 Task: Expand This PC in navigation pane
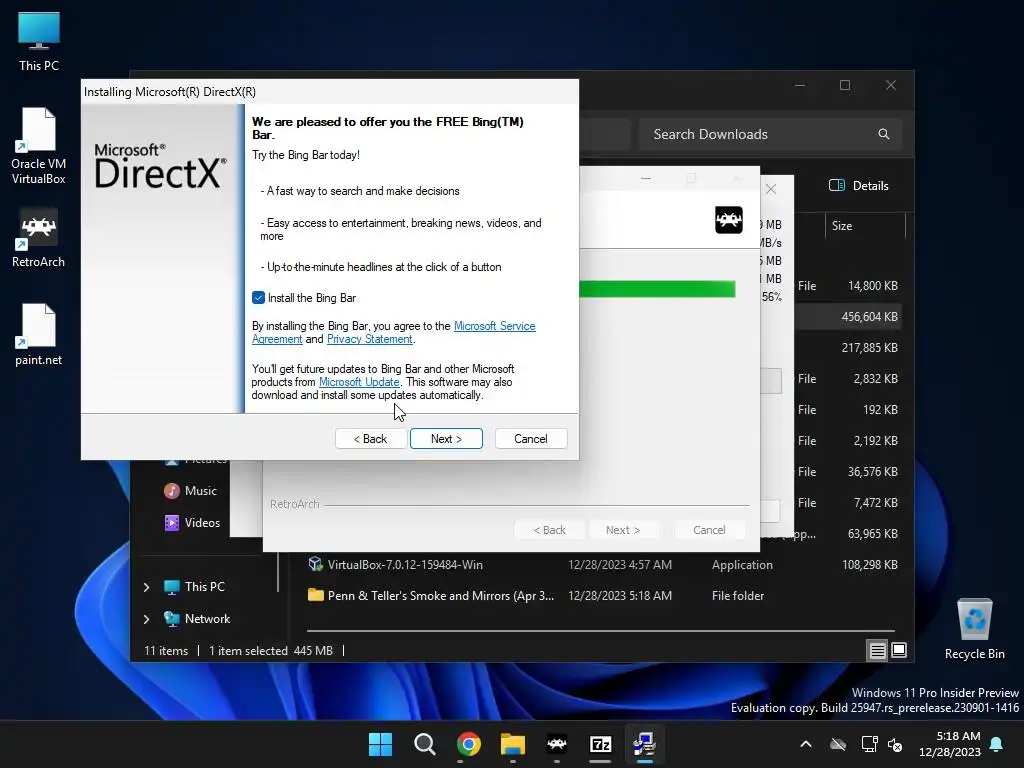(x=146, y=587)
